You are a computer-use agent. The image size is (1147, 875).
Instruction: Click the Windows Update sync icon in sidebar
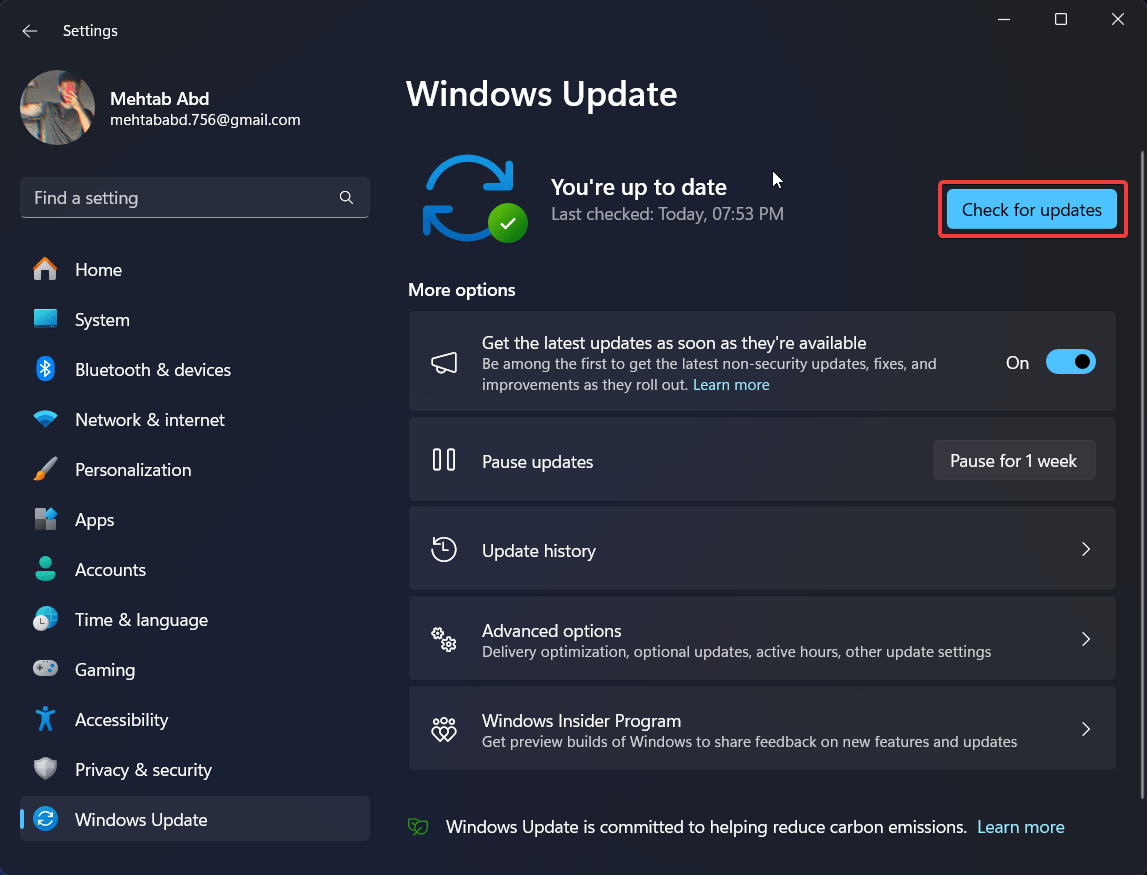(x=45, y=819)
